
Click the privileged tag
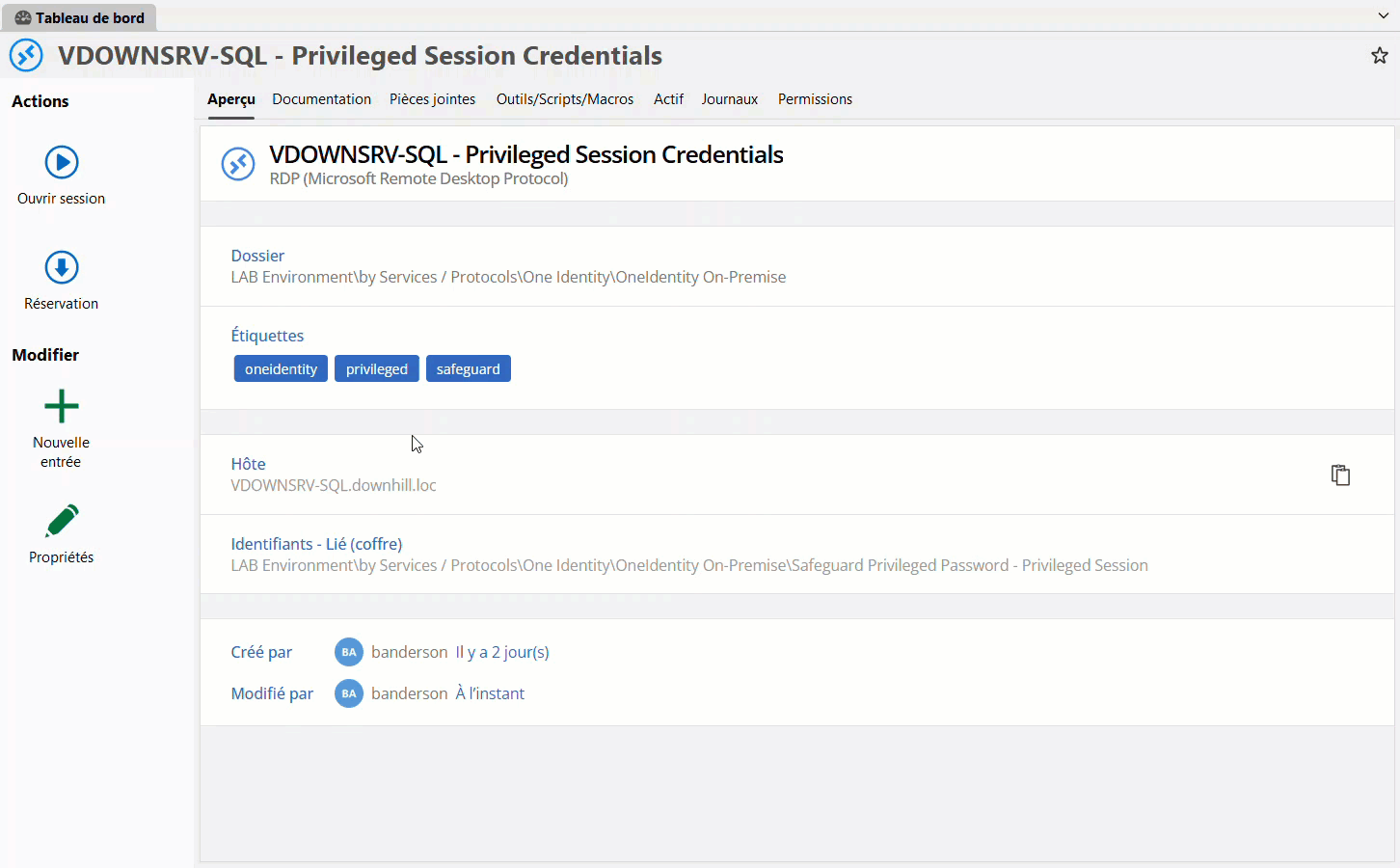click(376, 368)
